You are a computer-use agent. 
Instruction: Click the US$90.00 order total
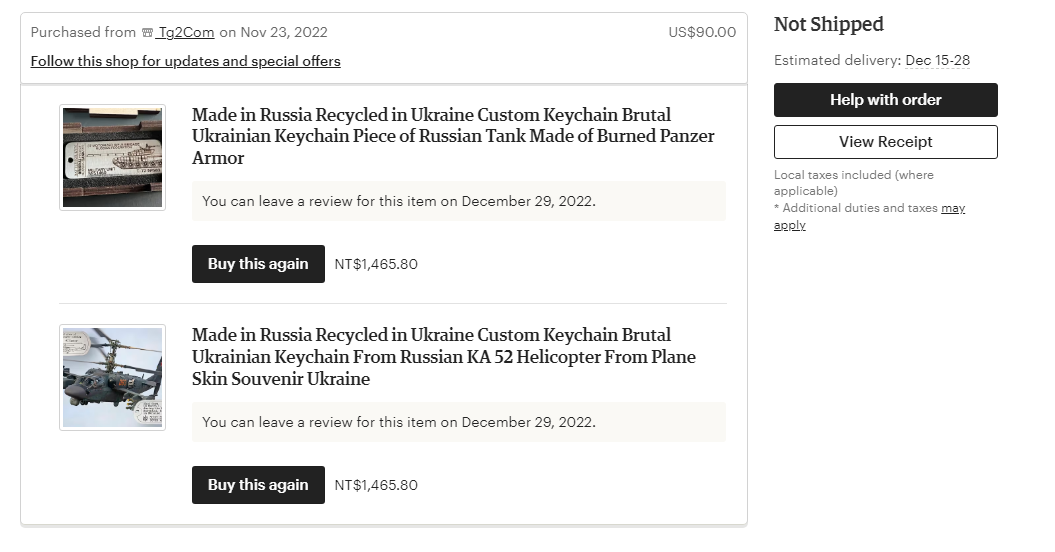pyautogui.click(x=702, y=32)
